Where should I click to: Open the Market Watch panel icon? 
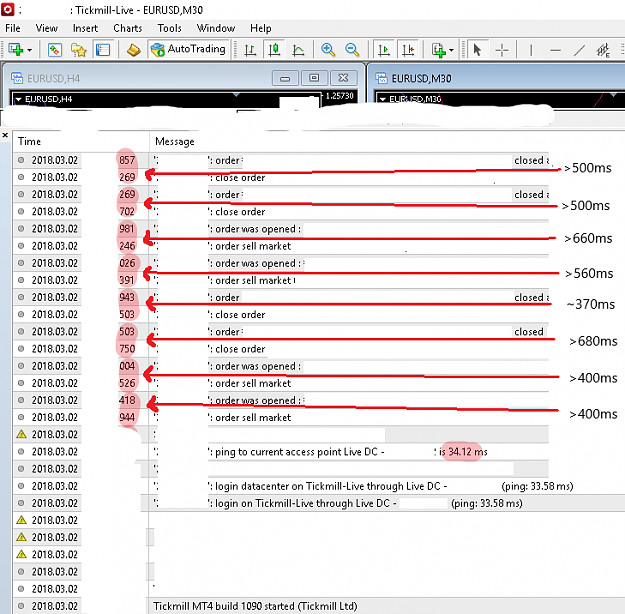(55, 50)
